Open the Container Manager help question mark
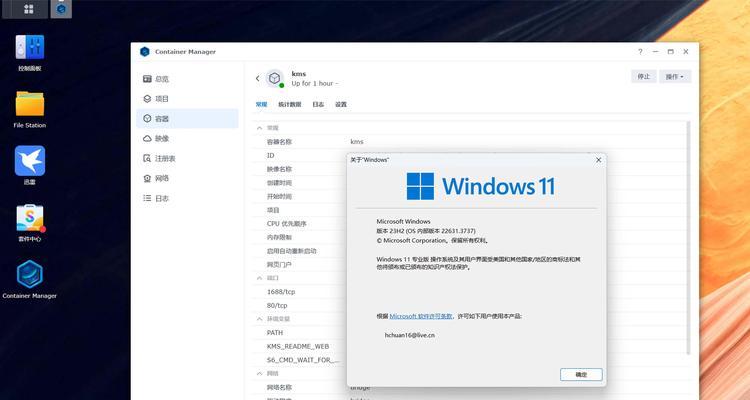 pos(640,52)
